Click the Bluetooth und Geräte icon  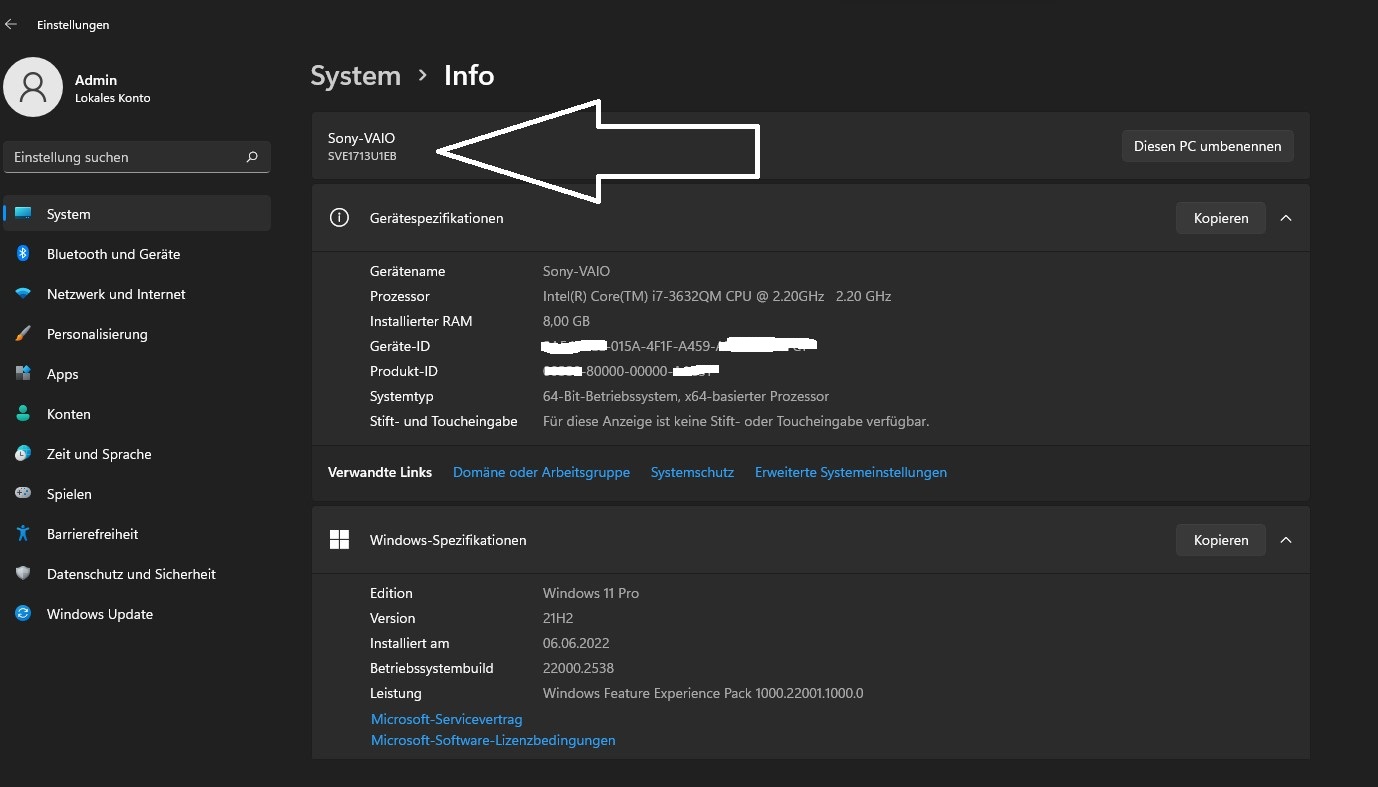click(23, 254)
